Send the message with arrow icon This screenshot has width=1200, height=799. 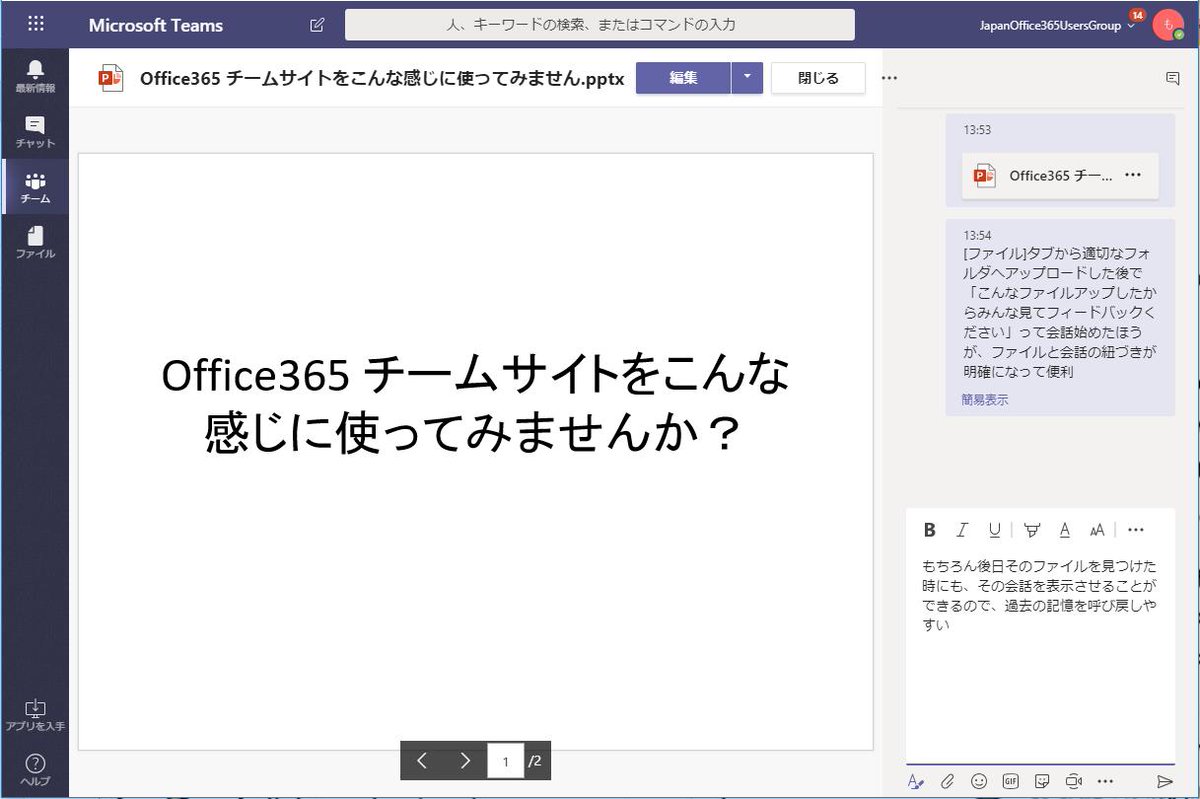1164,780
